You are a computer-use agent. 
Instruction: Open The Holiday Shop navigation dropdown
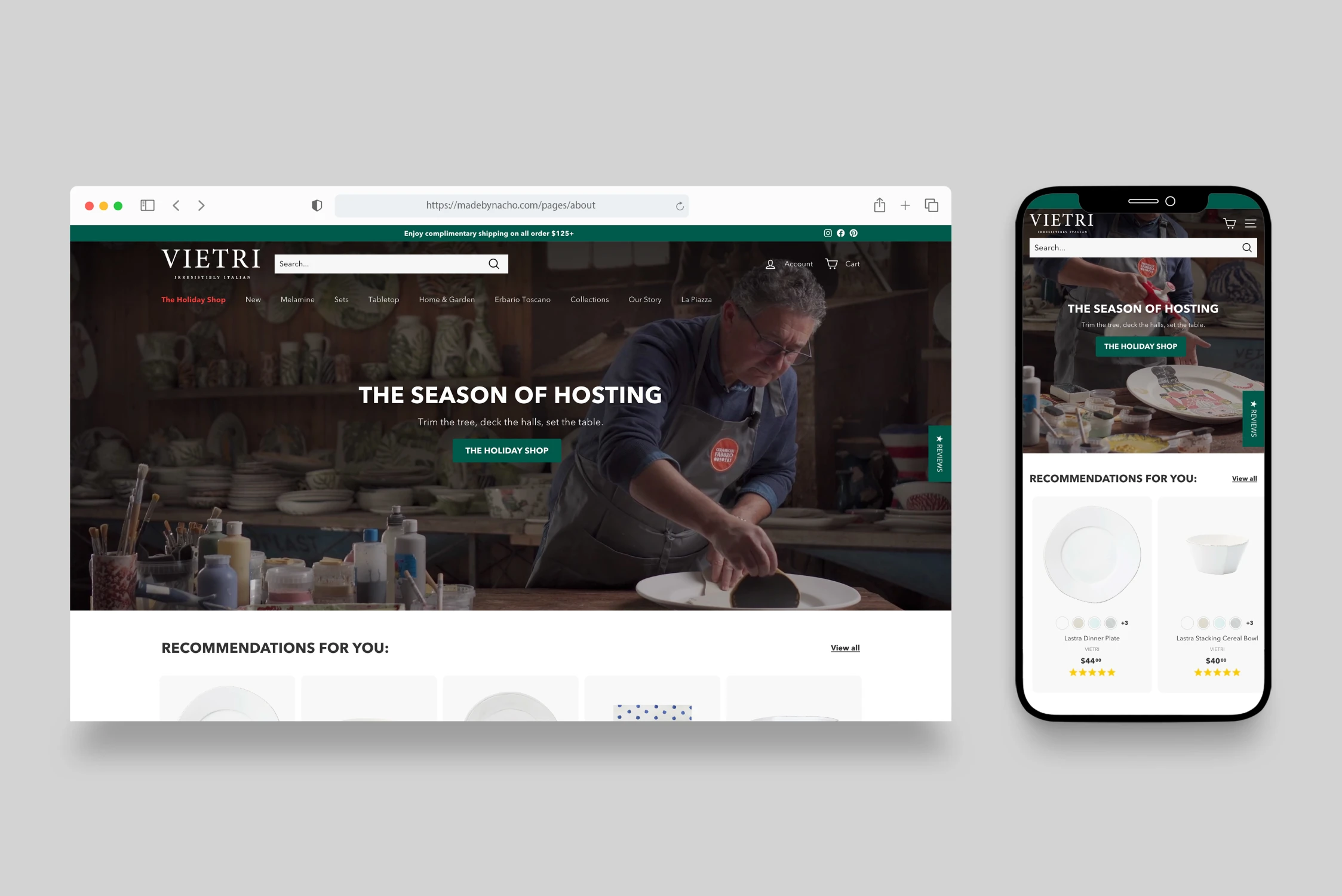click(193, 299)
